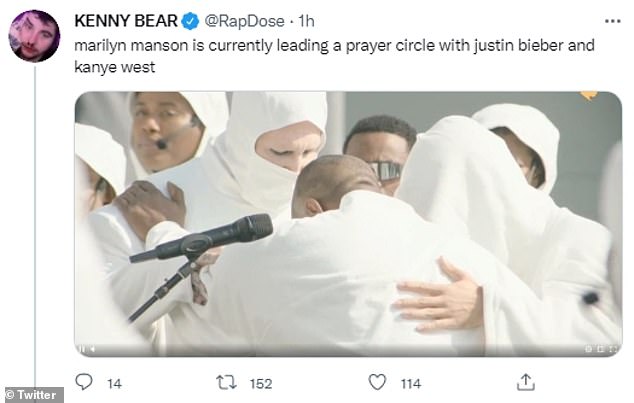Like the tweet with the heart icon
Viewport: 634px width, 403px height.
[377, 380]
